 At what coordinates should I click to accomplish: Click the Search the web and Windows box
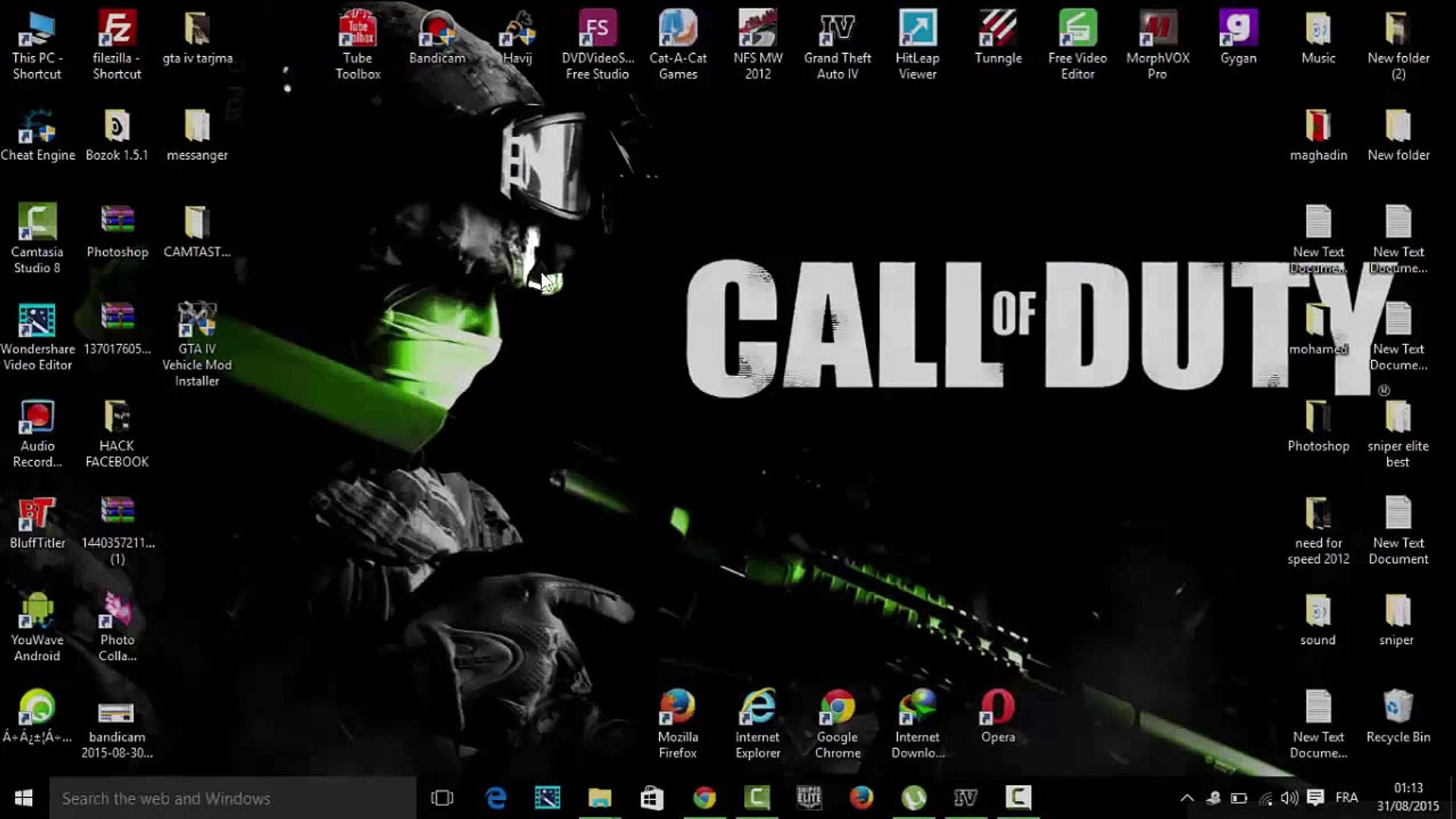pos(233,798)
